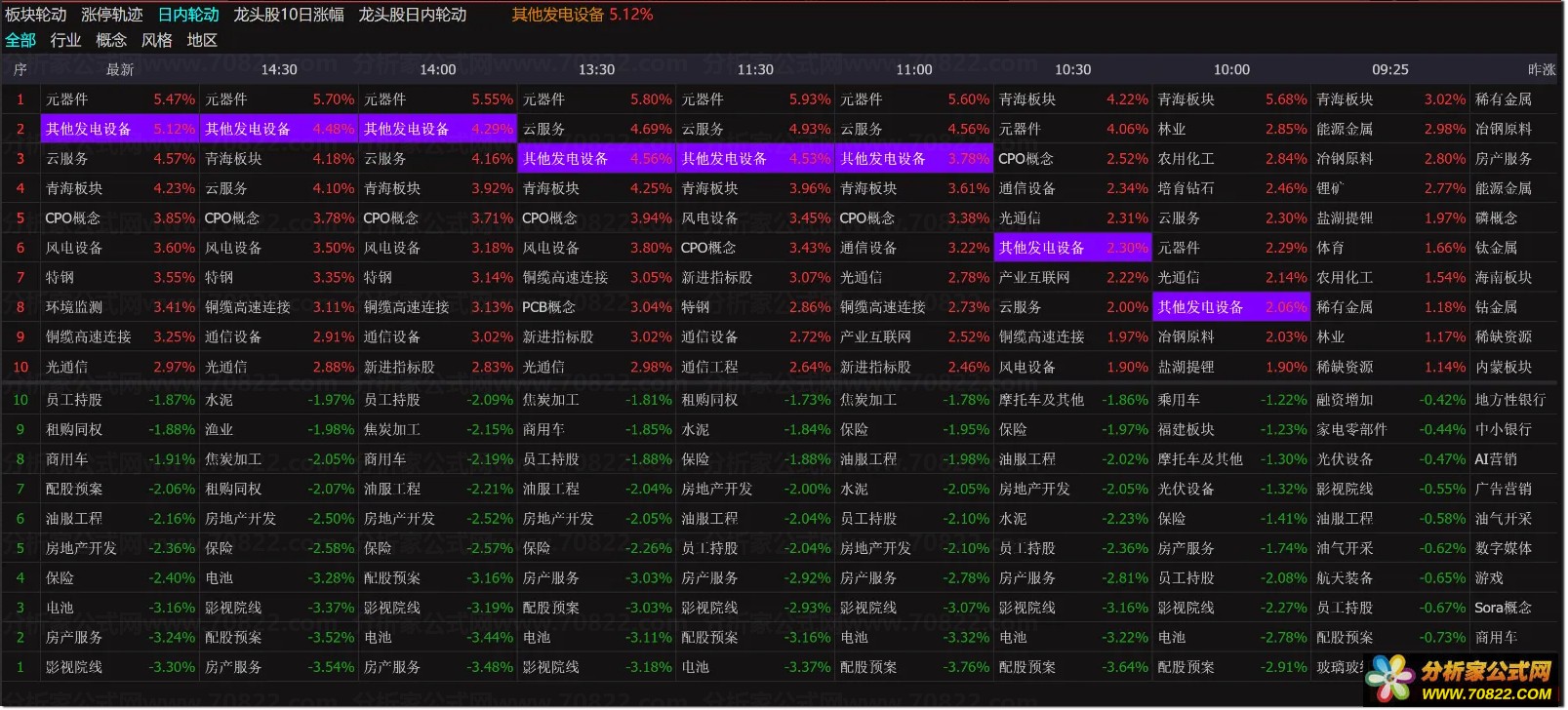Open the 培育钻石 sector entry
The height and width of the screenshot is (710, 1568).
pyautogui.click(x=1186, y=188)
